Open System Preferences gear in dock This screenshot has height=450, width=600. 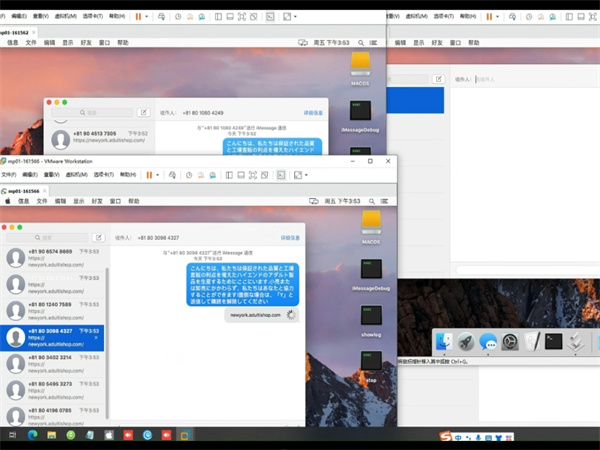tap(510, 341)
